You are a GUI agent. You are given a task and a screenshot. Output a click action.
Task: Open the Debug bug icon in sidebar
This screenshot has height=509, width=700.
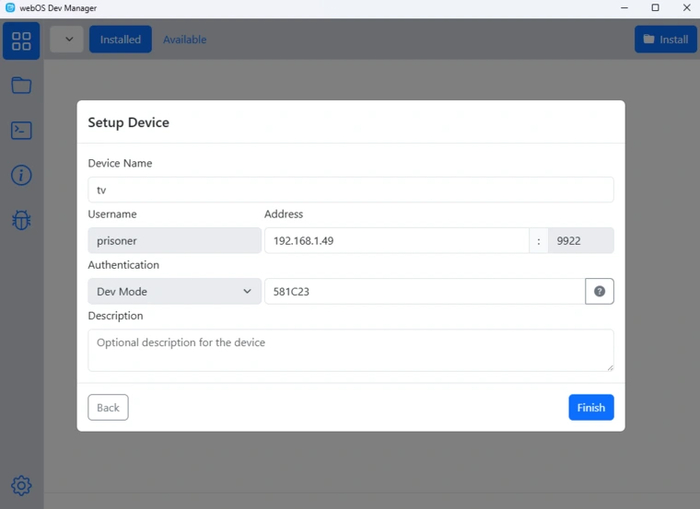click(x=21, y=219)
